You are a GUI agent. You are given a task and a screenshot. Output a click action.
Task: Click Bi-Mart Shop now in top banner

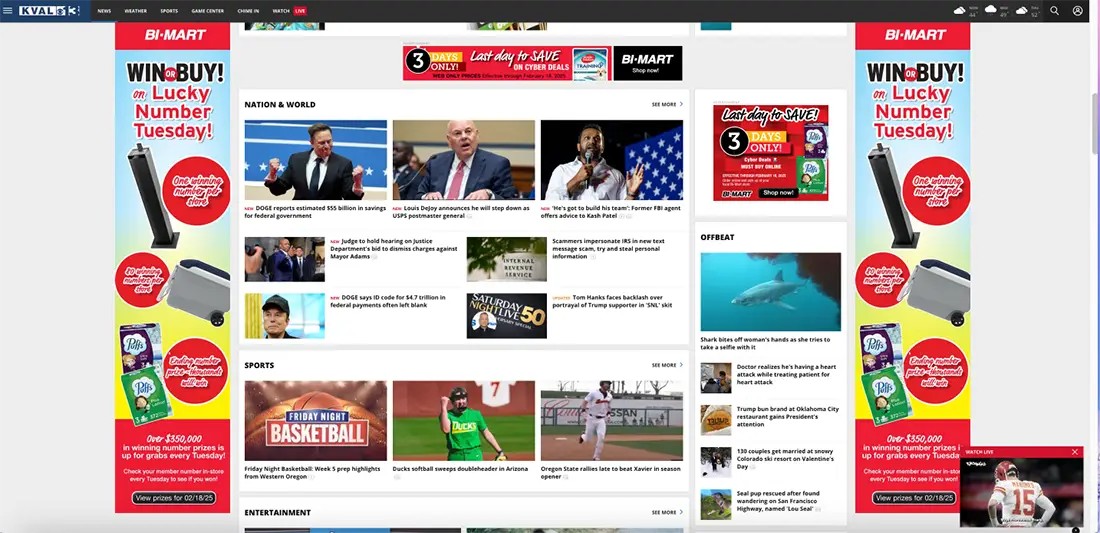point(645,70)
